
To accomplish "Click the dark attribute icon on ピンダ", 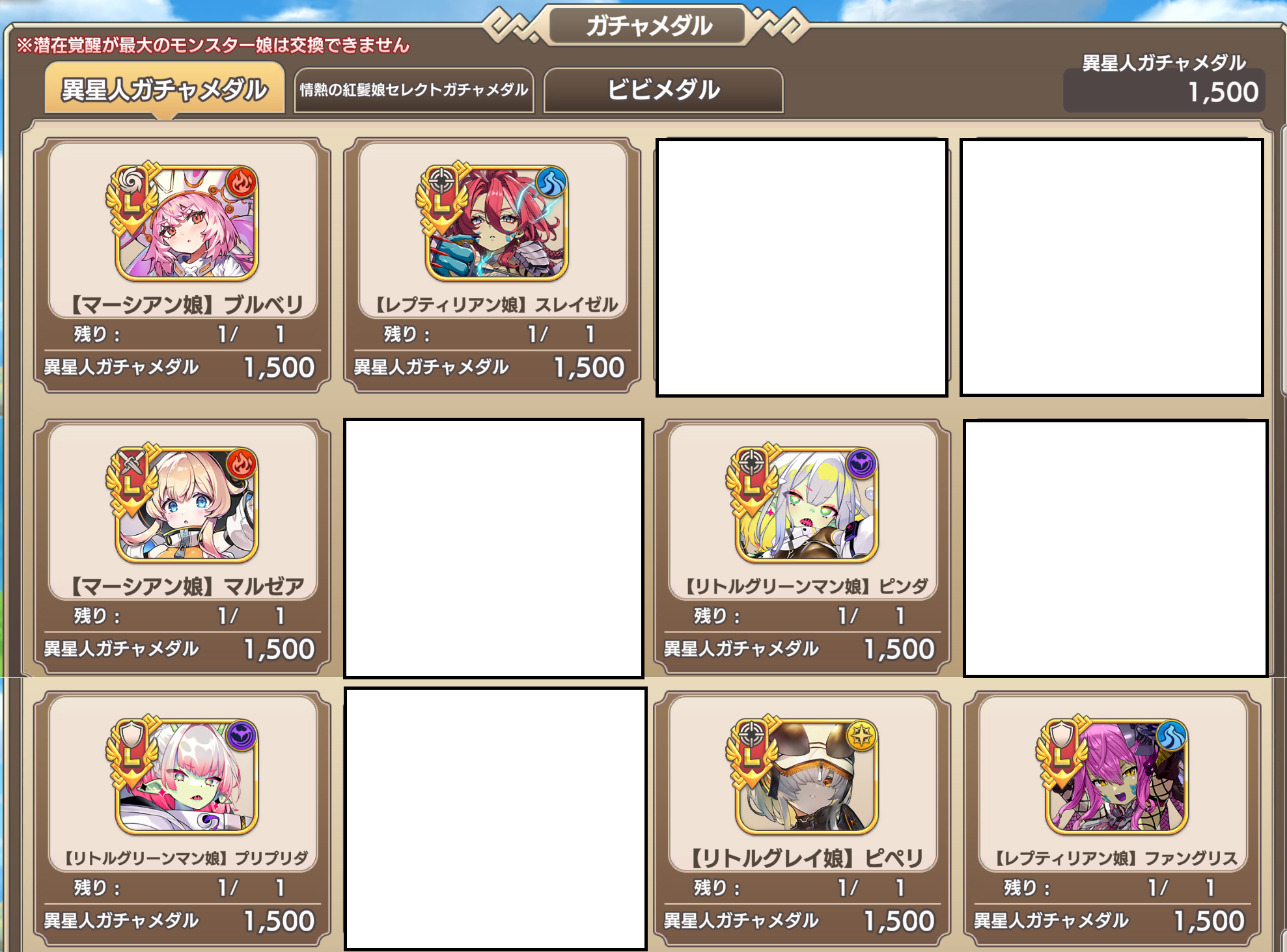I will (x=861, y=465).
